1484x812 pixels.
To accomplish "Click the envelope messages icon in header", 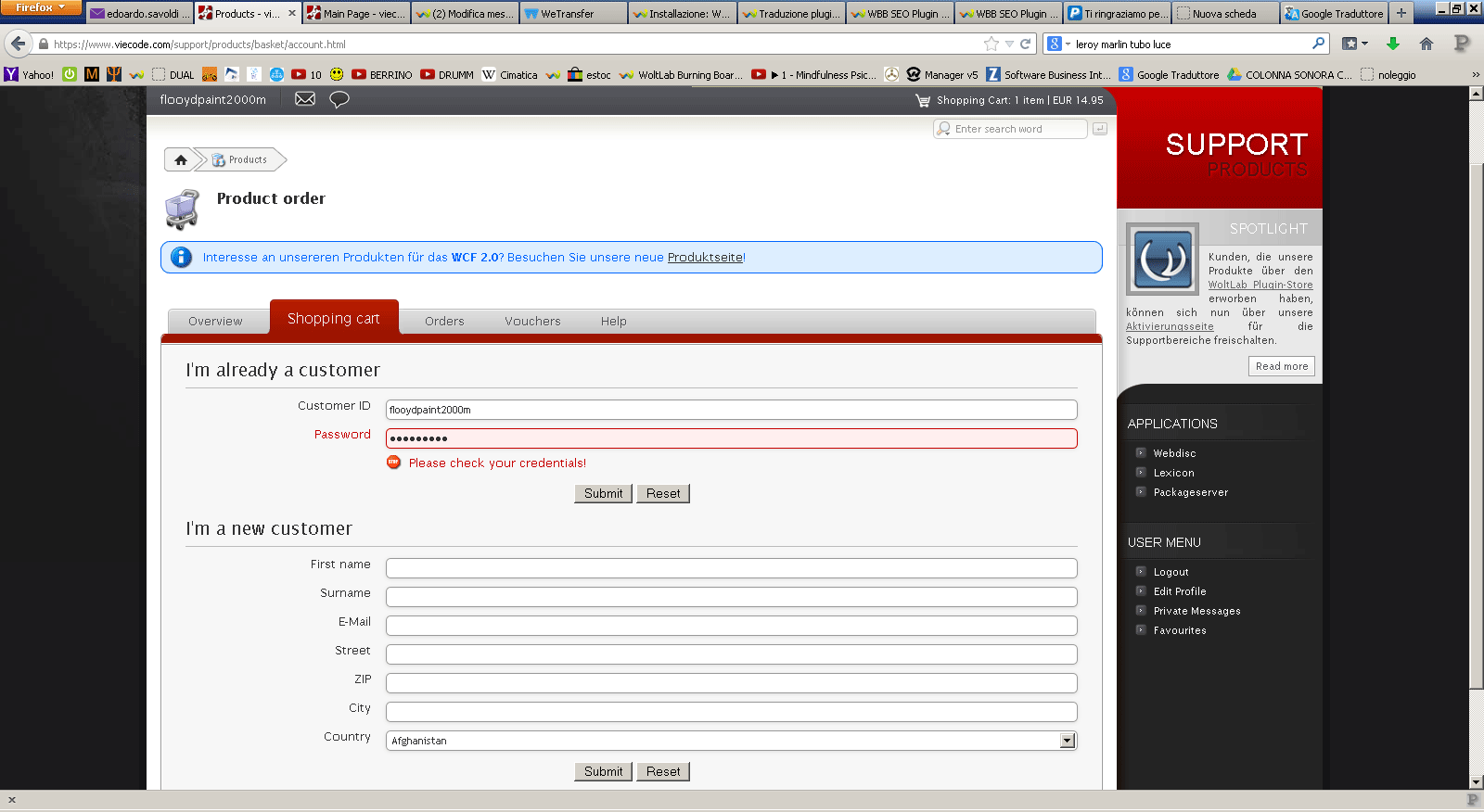I will [x=304, y=99].
